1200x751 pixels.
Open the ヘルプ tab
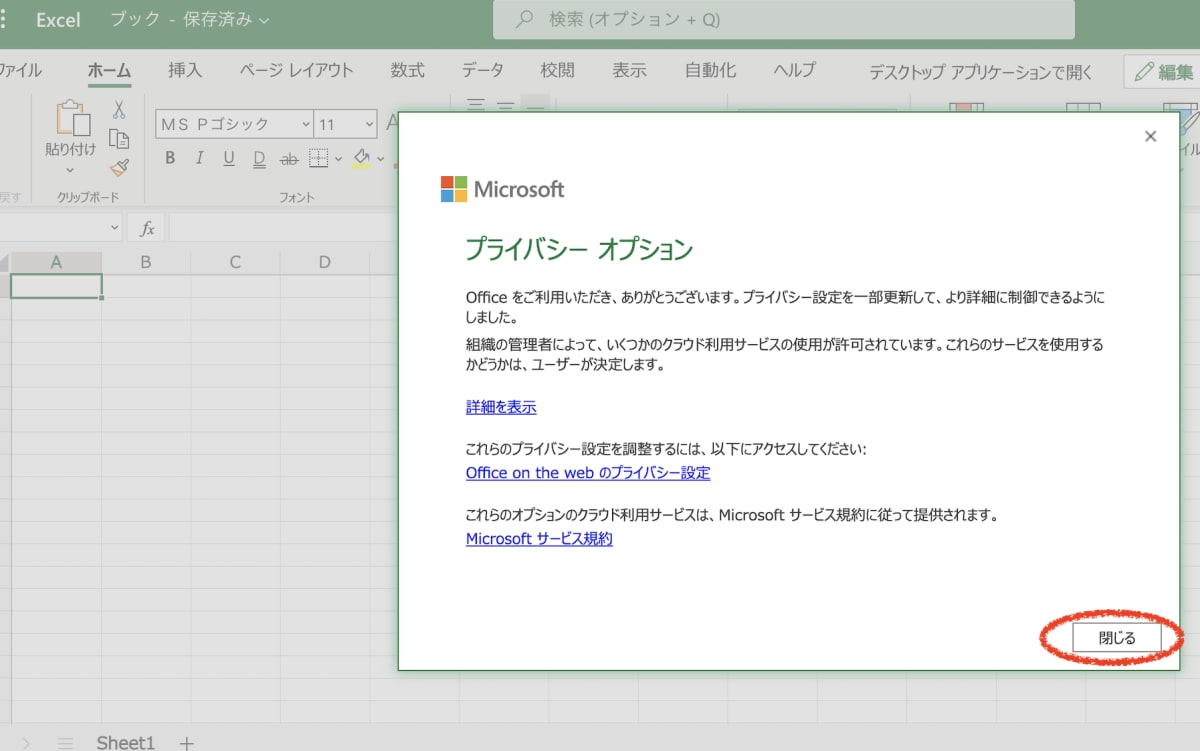click(x=794, y=70)
